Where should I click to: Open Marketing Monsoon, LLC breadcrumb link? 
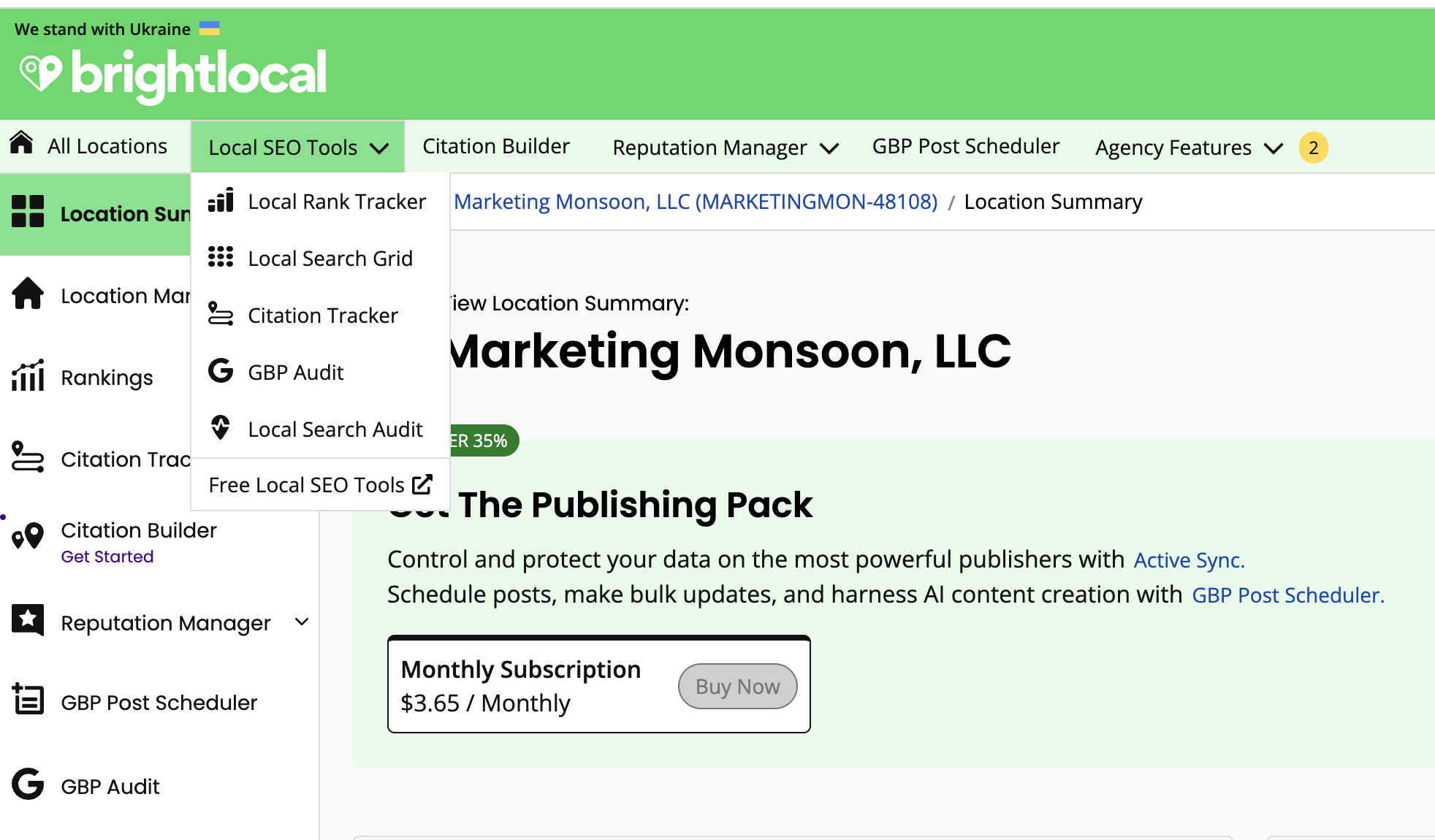695,202
